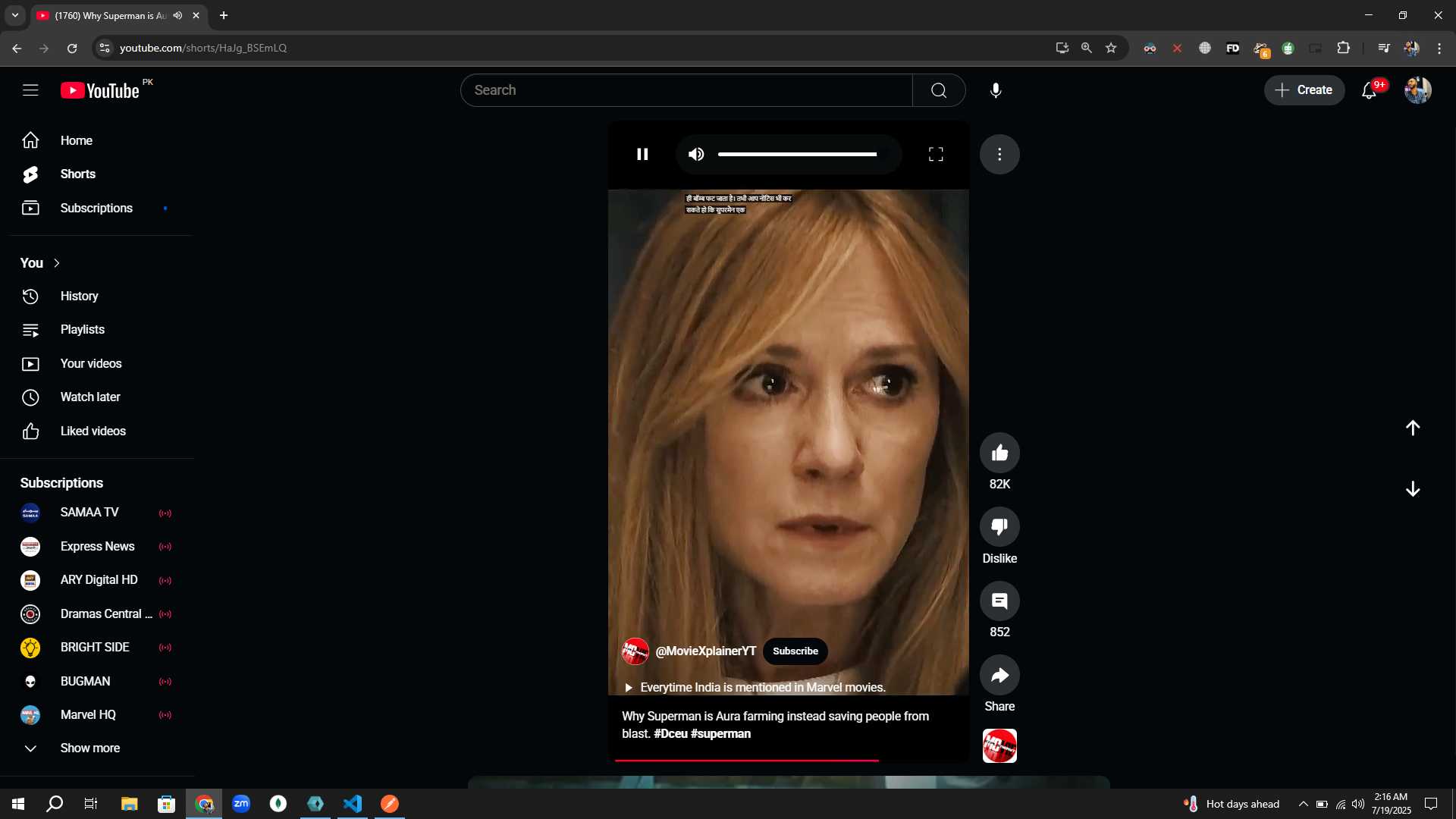Reload the page
1456x819 pixels.
(x=72, y=48)
